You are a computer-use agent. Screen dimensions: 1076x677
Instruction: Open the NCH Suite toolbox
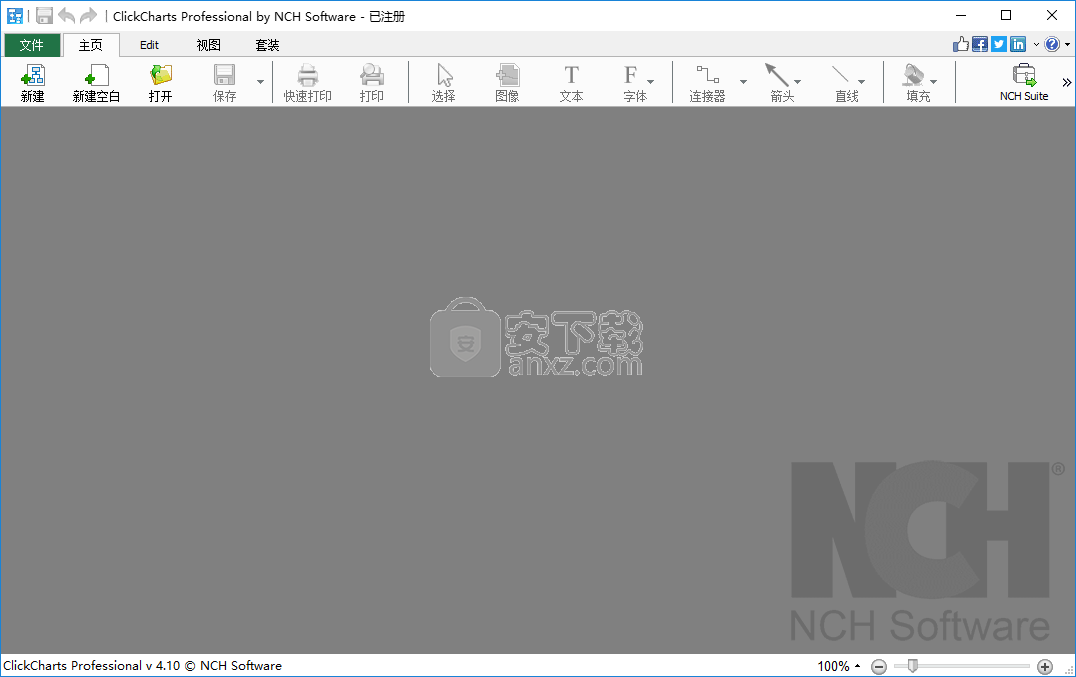pyautogui.click(x=1024, y=82)
